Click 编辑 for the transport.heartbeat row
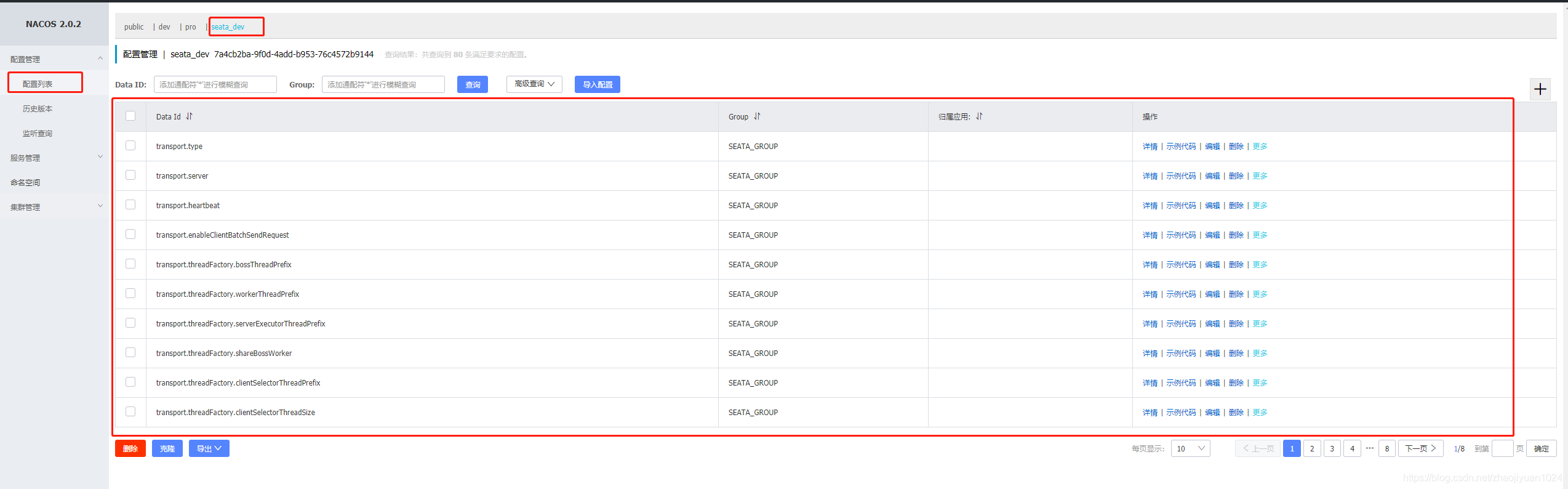 coord(1212,206)
